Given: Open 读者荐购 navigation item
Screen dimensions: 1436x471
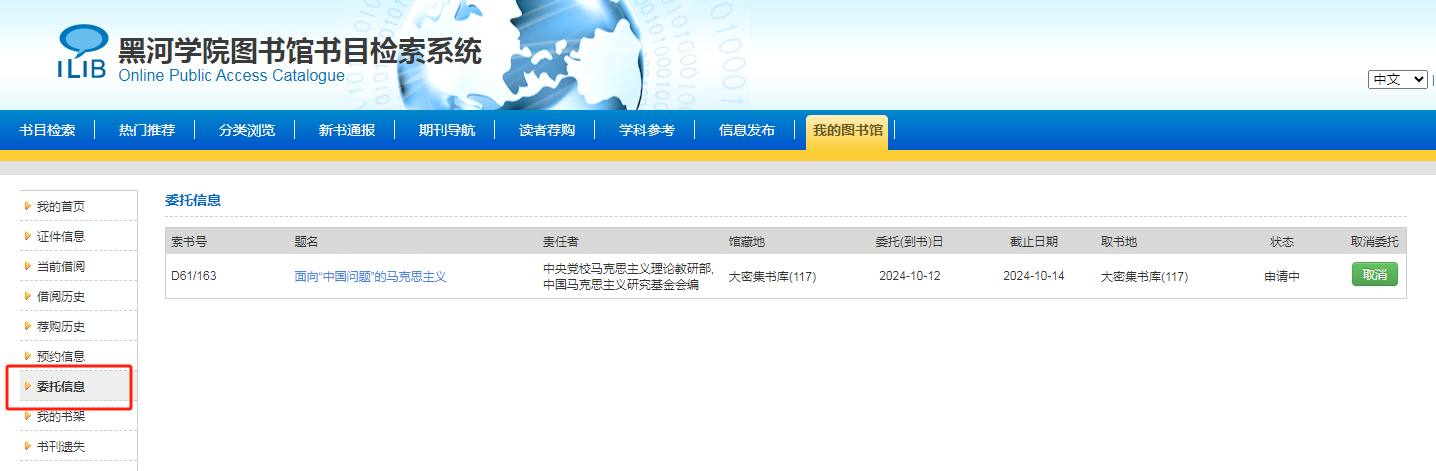Looking at the screenshot, I should point(547,131).
